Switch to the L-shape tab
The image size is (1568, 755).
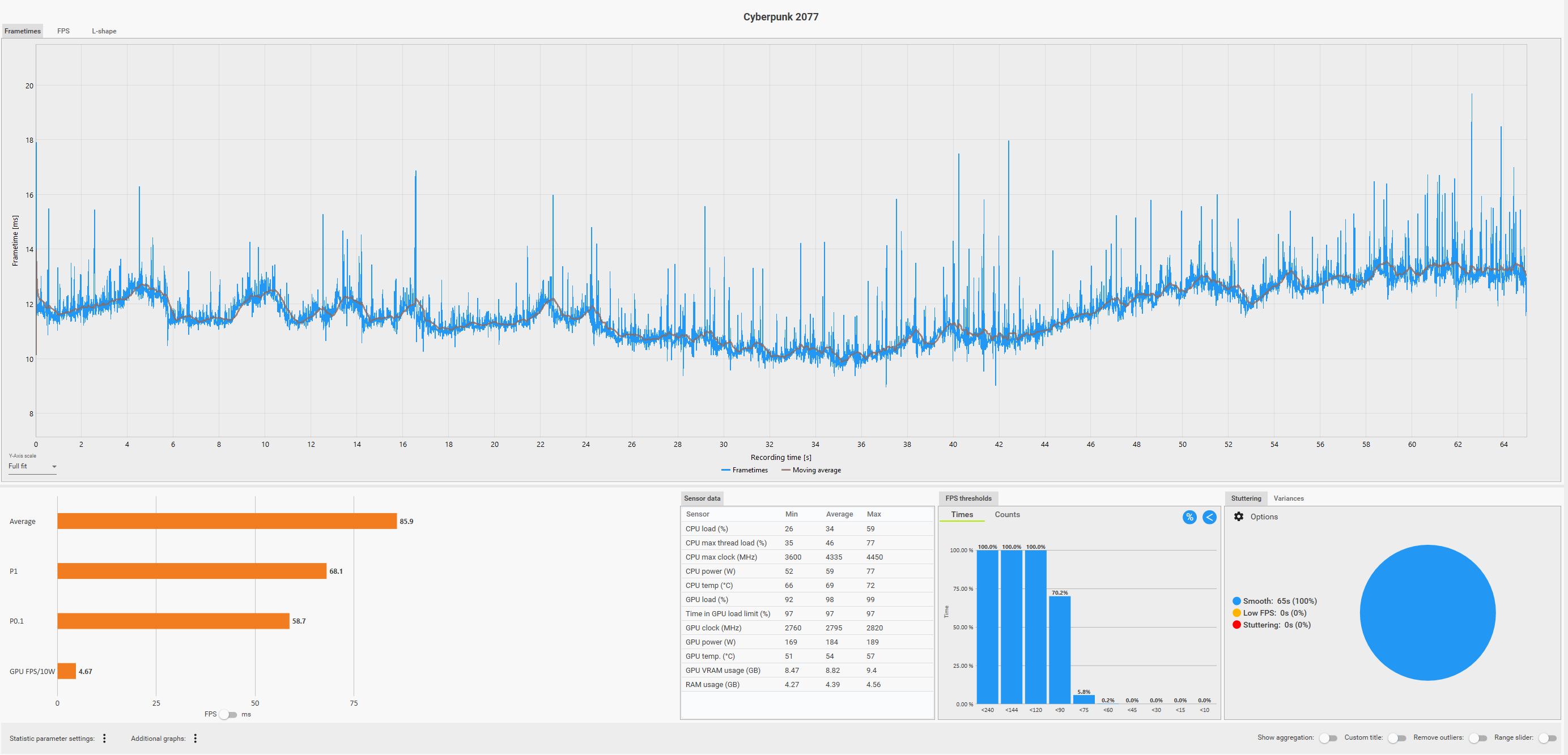pos(104,31)
